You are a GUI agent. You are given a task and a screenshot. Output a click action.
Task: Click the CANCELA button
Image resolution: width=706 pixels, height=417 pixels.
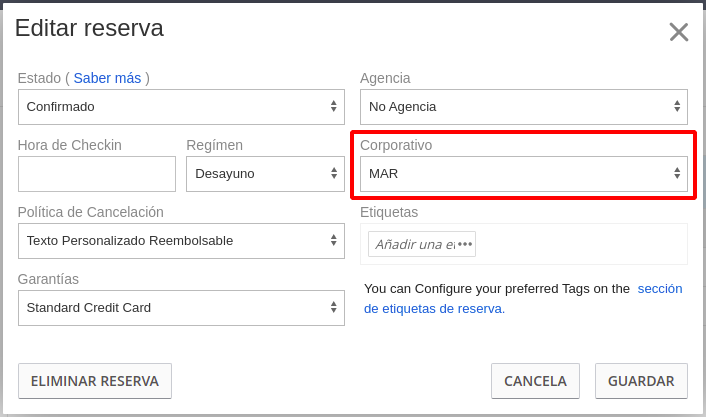coord(535,381)
